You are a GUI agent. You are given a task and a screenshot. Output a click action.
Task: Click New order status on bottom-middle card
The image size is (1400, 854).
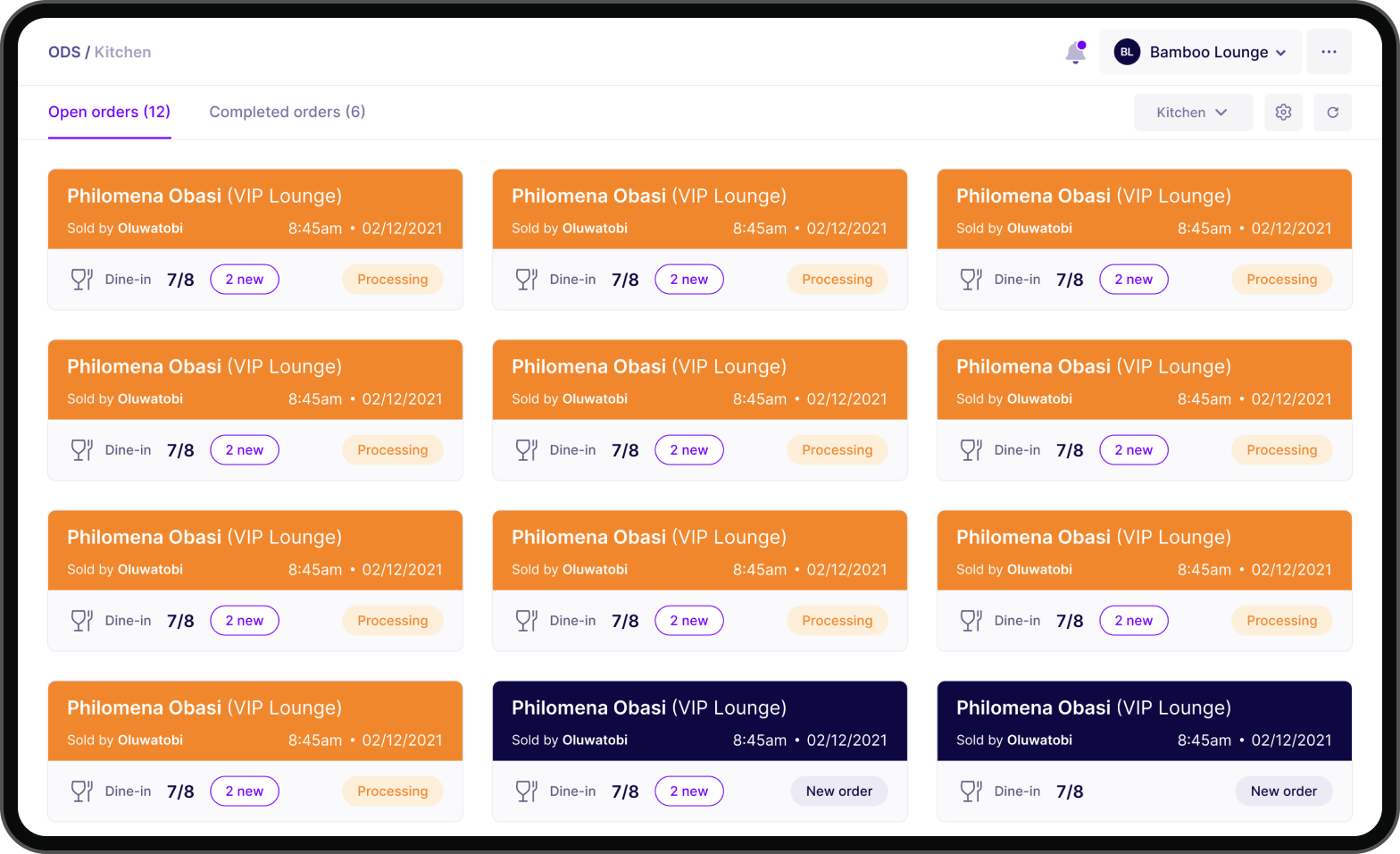(x=838, y=791)
